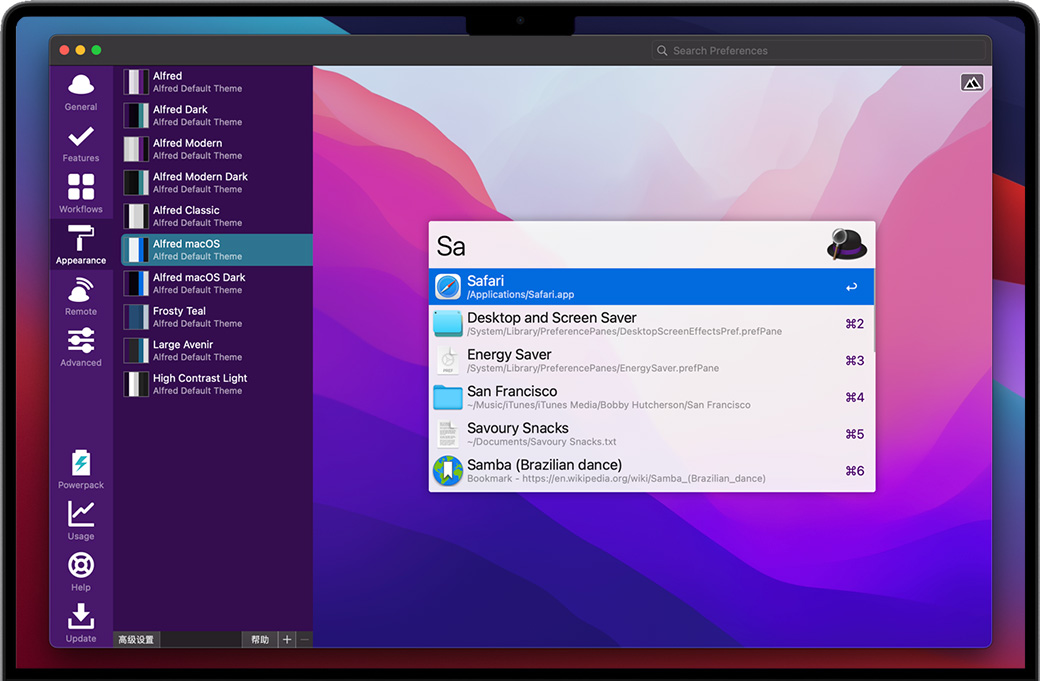This screenshot has height=681, width=1040.
Task: Select the Appearance paint roller icon
Action: tap(81, 239)
